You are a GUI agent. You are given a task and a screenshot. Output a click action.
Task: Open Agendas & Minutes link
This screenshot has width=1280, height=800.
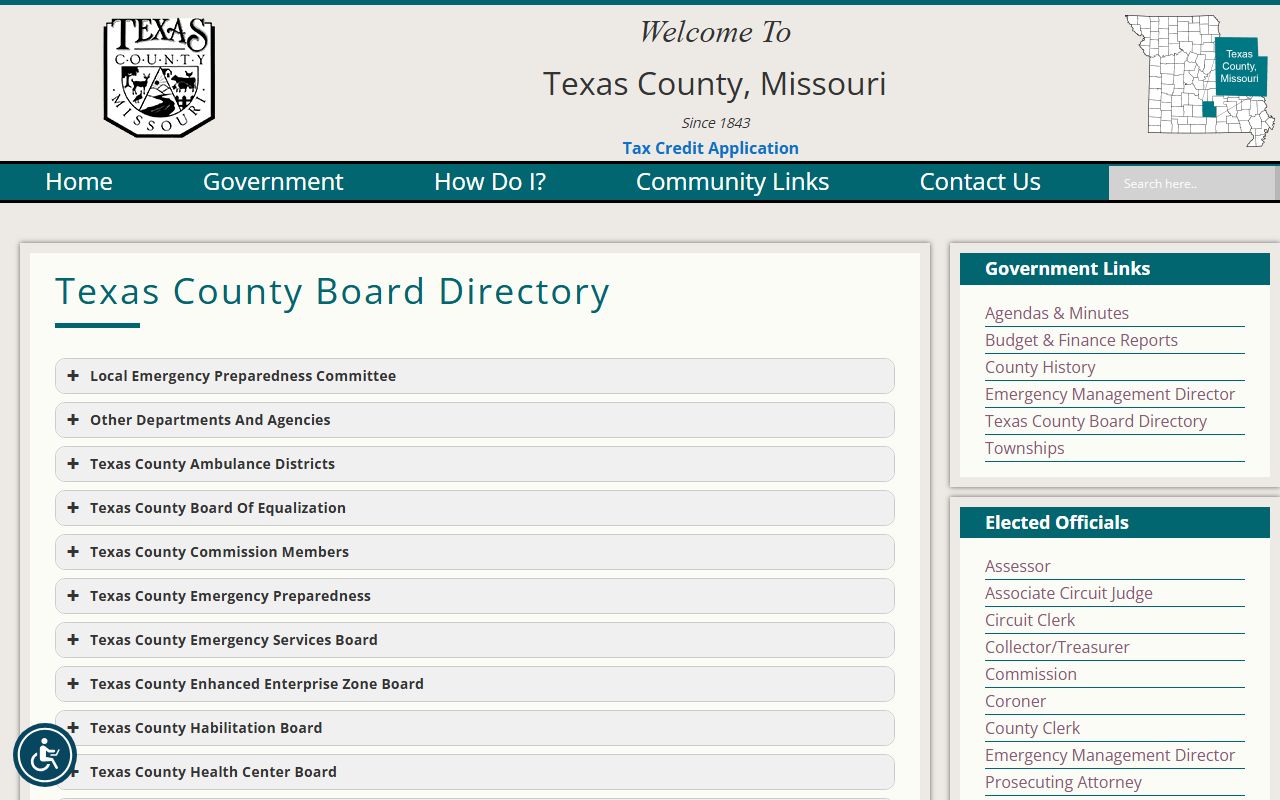(x=1057, y=313)
